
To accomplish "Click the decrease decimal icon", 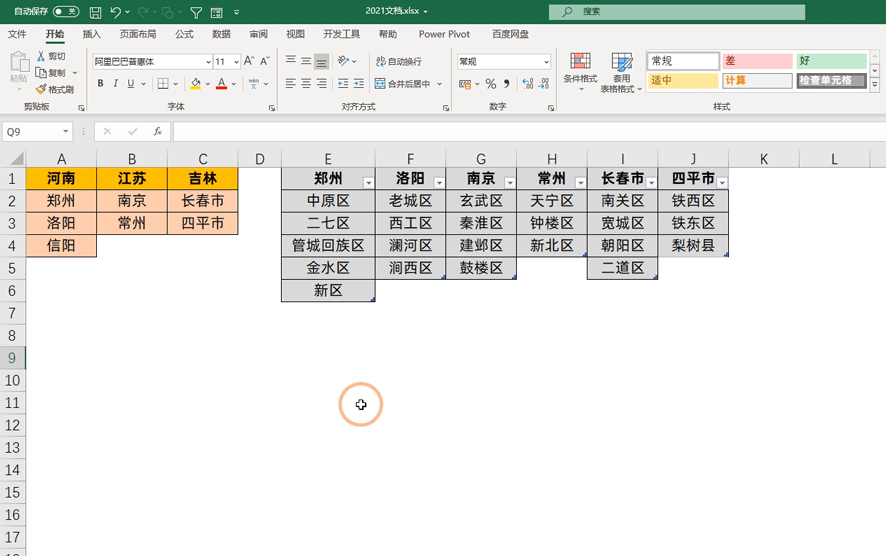I will coord(544,84).
